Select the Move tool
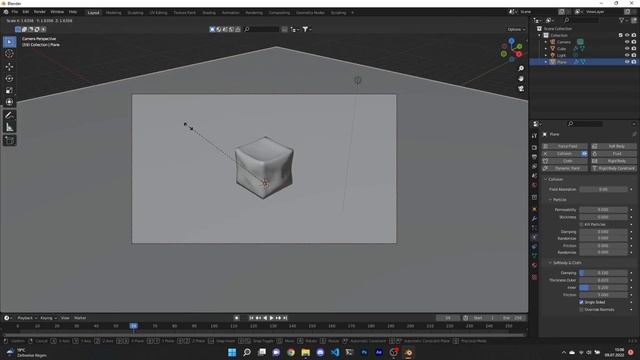 9,67
